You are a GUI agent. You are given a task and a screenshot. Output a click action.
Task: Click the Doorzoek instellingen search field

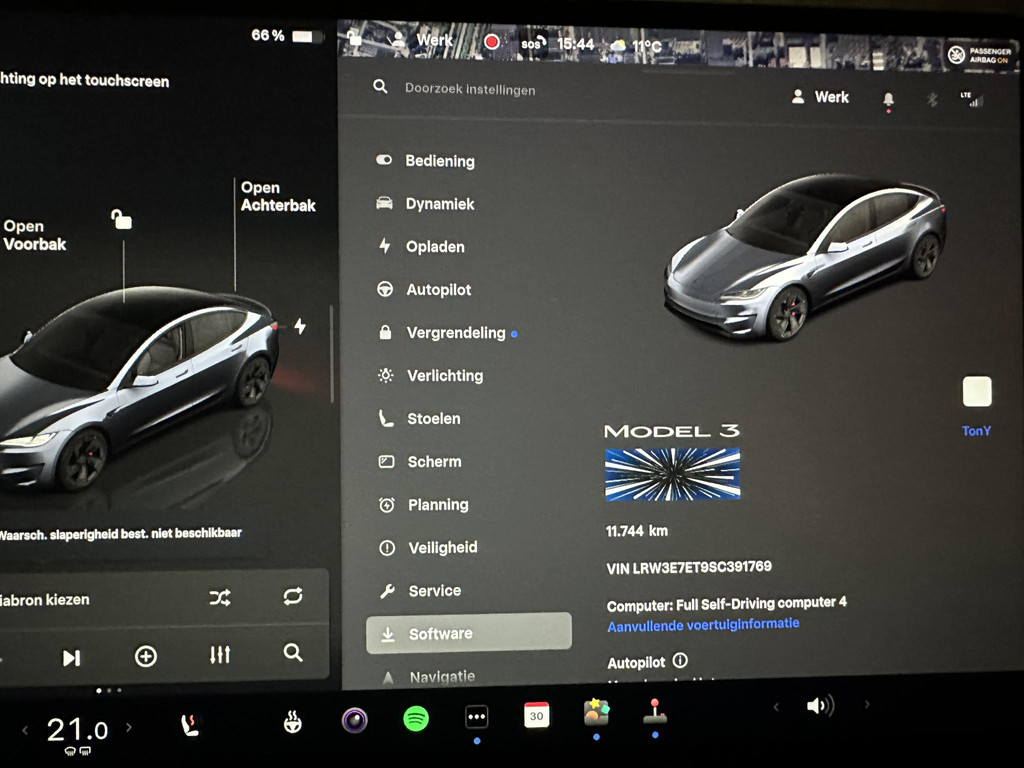(470, 89)
